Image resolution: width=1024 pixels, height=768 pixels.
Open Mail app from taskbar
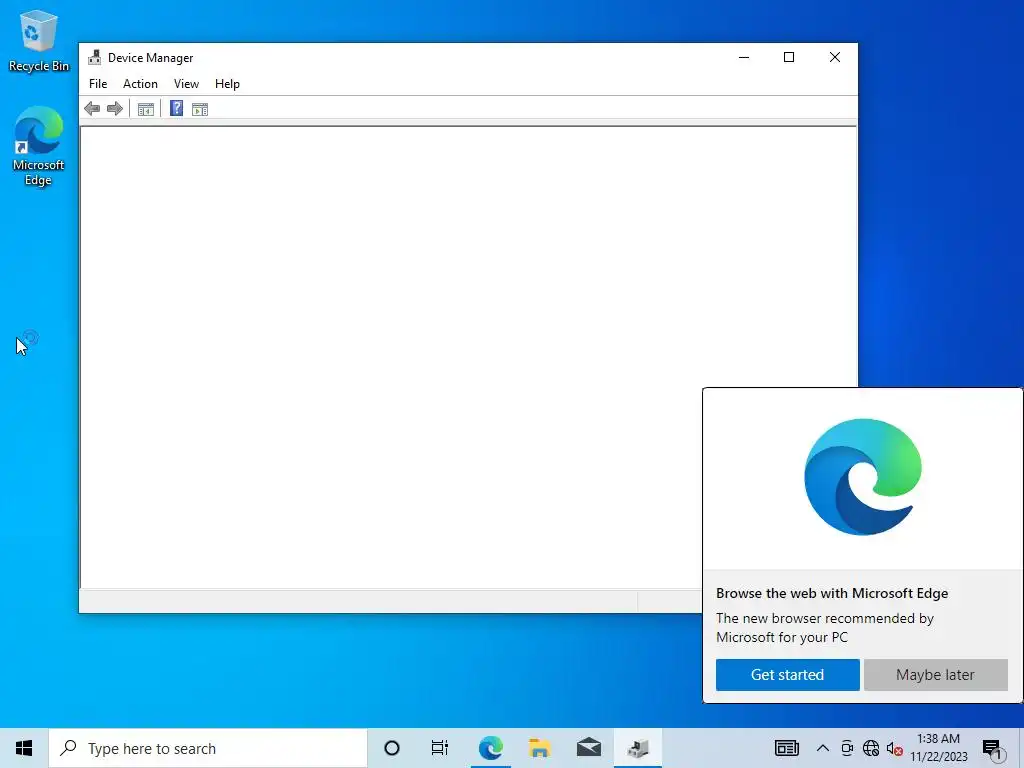[x=588, y=748]
